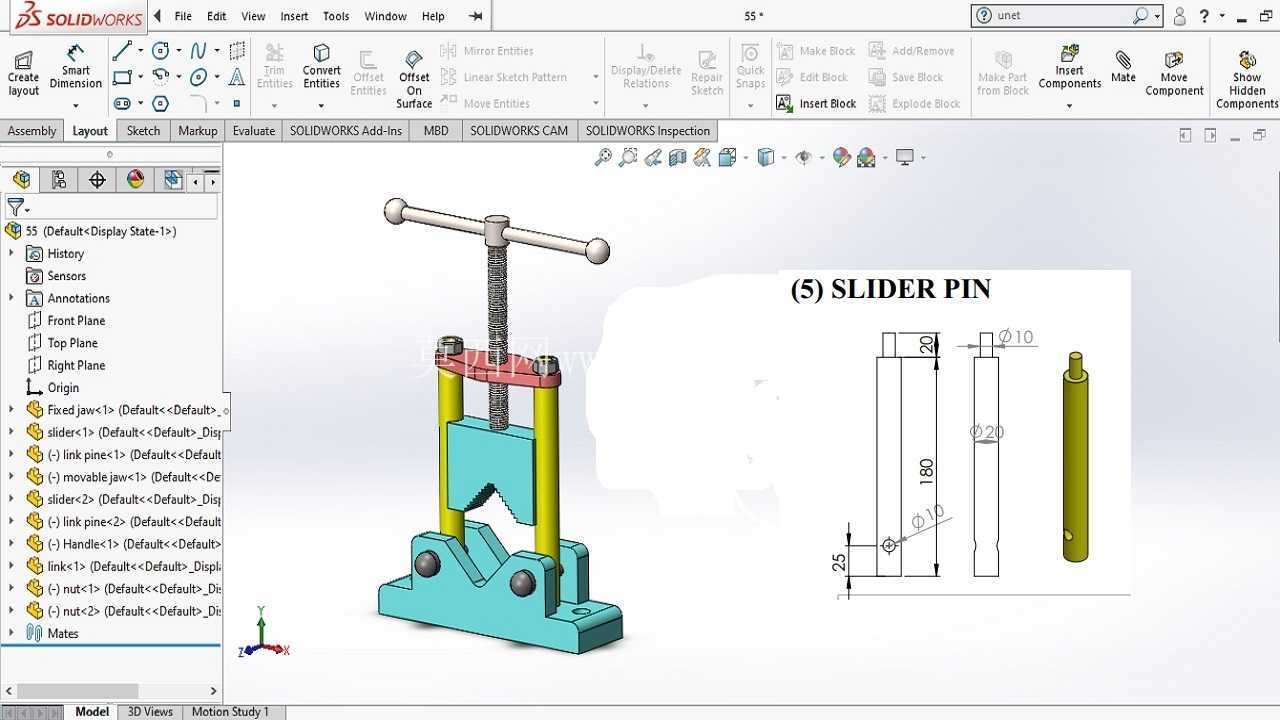Image resolution: width=1280 pixels, height=720 pixels.
Task: Pin the menu bar
Action: [476, 16]
